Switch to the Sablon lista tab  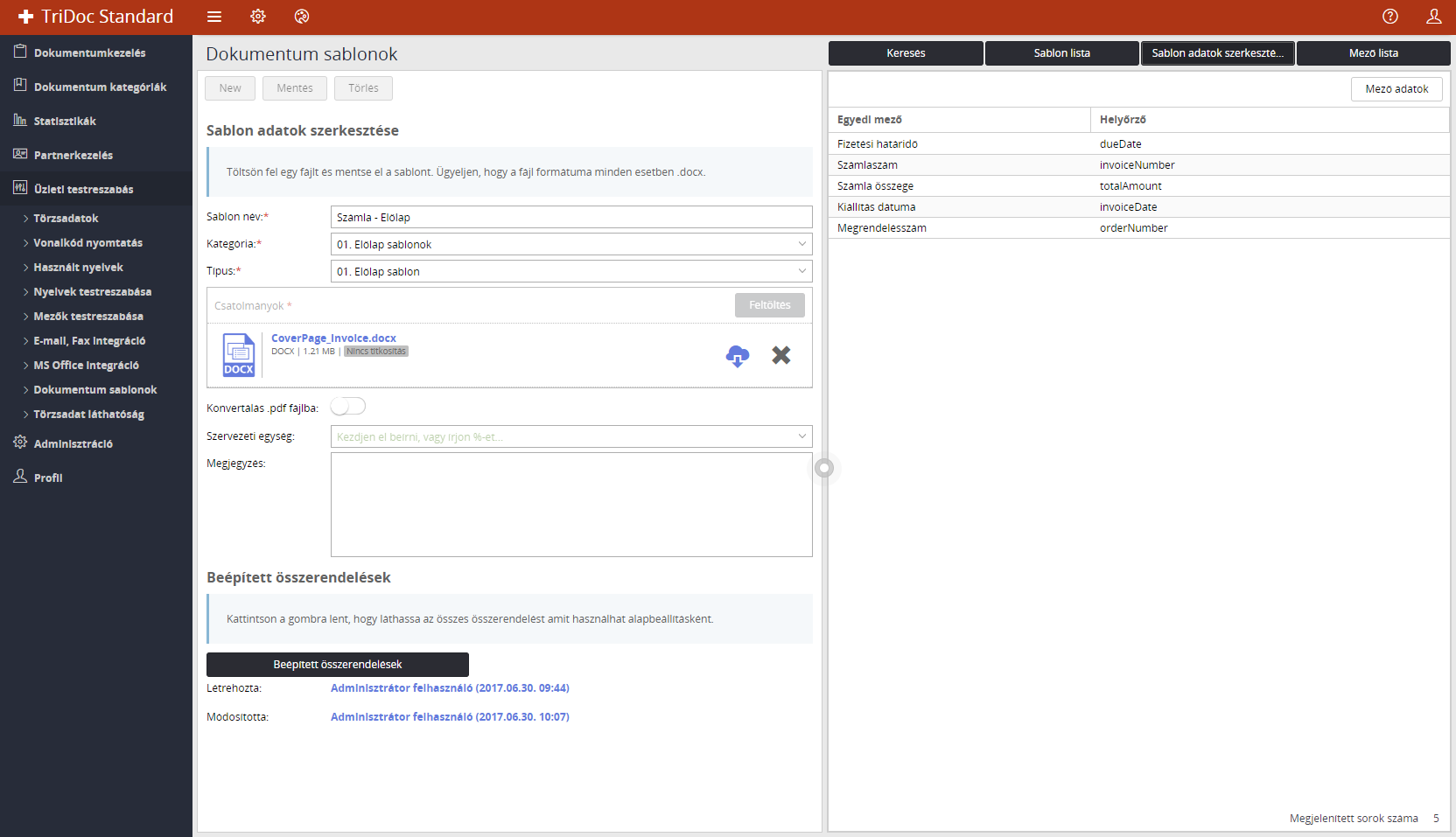[1062, 53]
